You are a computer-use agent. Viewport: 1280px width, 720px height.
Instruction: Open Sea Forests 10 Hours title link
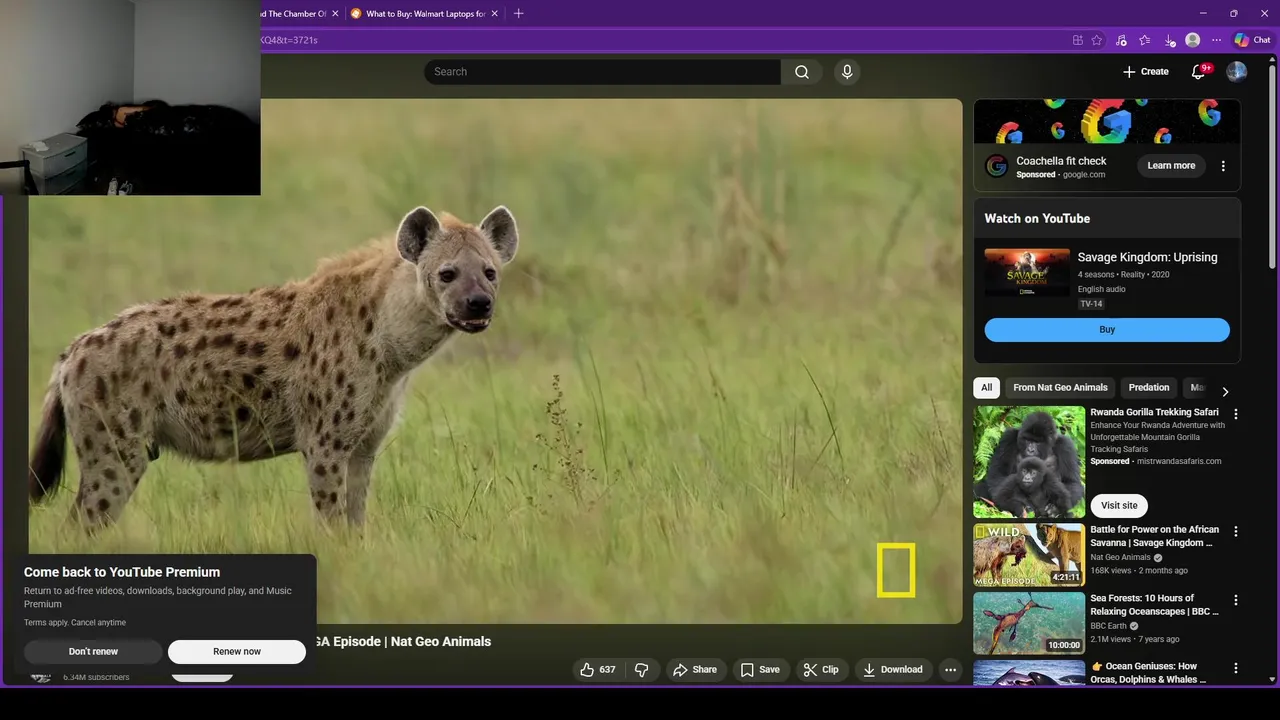tap(1154, 605)
